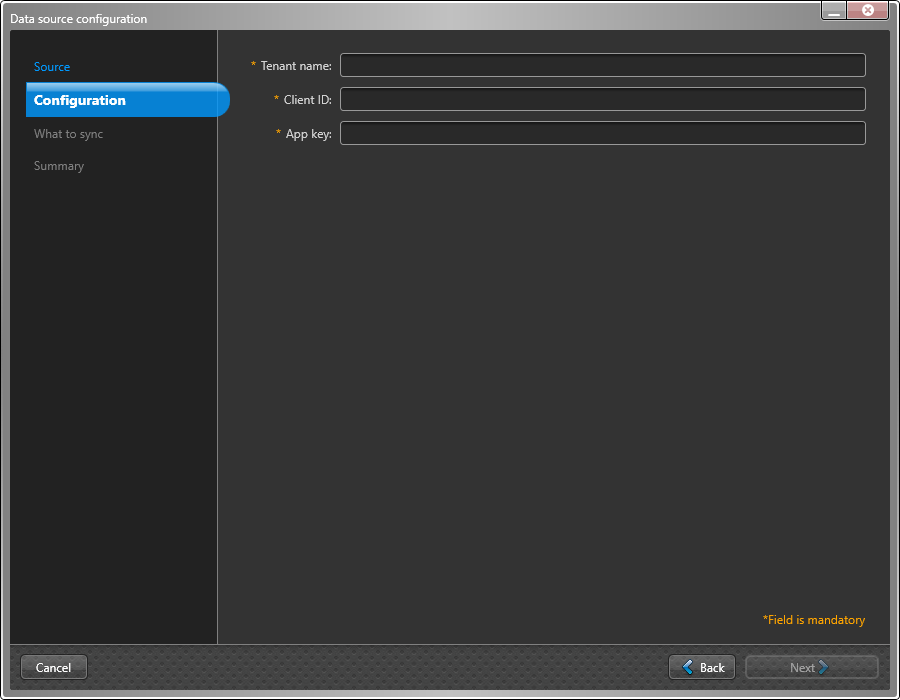Click the Tenant name label

click(x=295, y=64)
